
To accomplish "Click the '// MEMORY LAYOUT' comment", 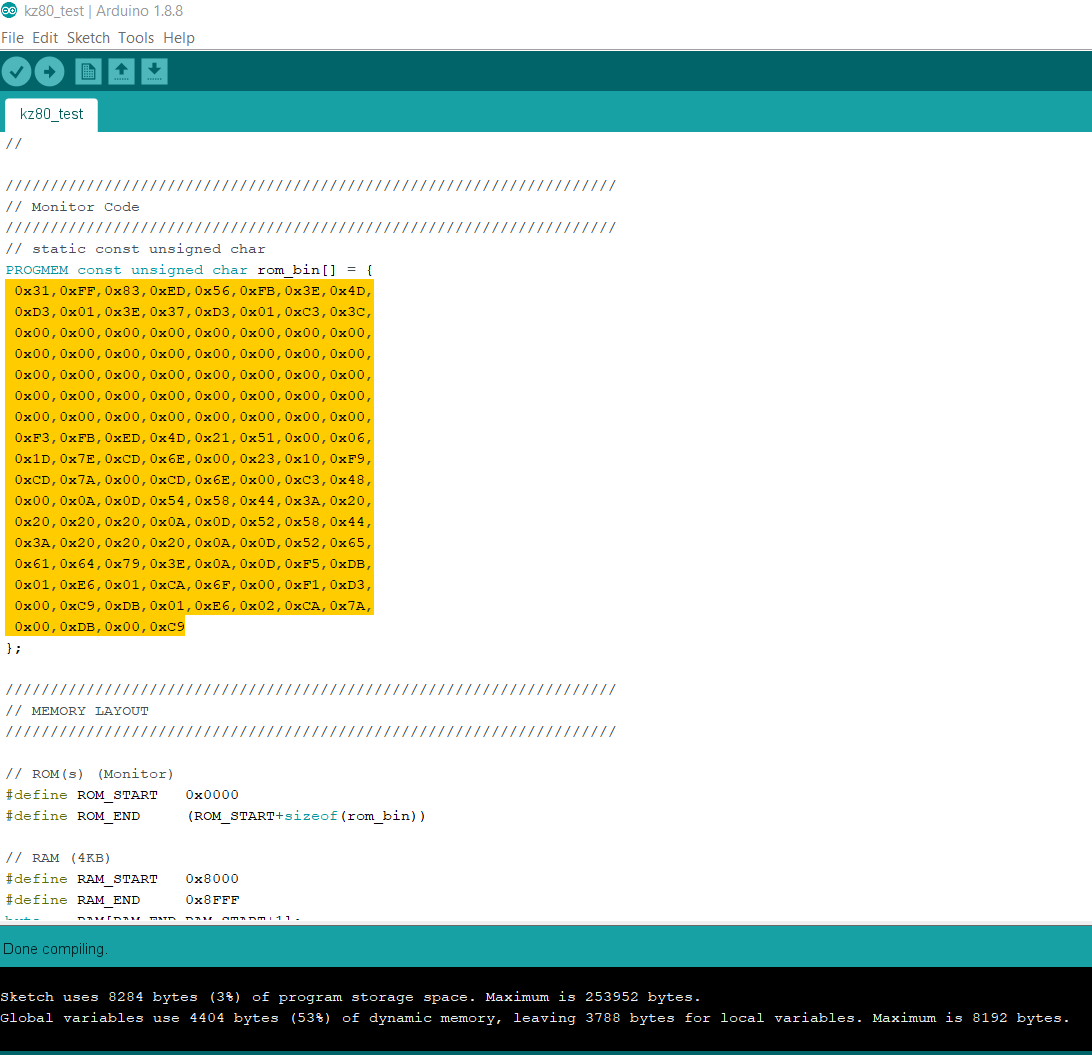I will pos(77,711).
